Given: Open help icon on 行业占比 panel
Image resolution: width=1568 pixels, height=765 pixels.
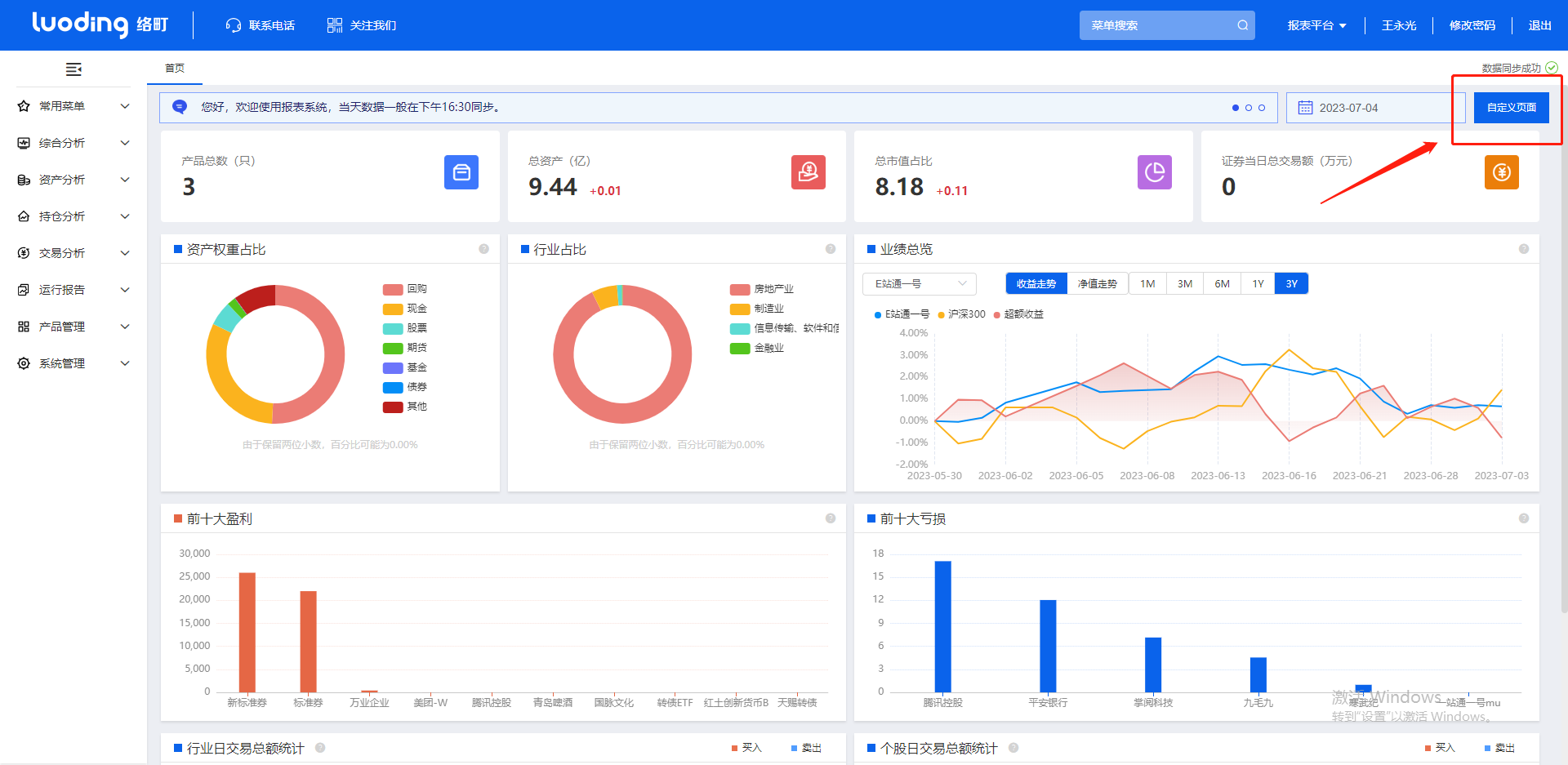Looking at the screenshot, I should (x=831, y=249).
